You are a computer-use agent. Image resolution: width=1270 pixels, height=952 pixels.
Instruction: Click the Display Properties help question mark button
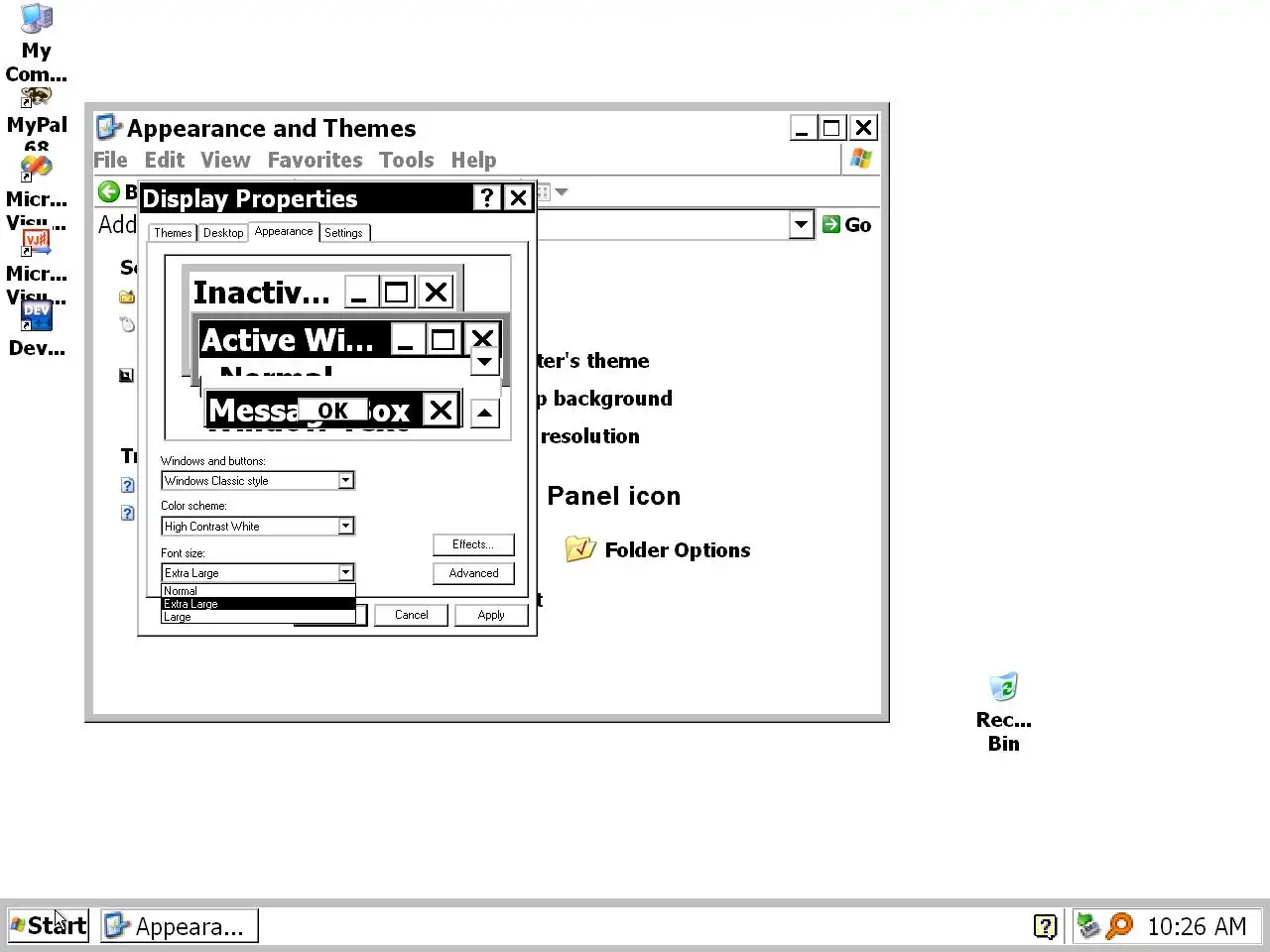pos(486,198)
